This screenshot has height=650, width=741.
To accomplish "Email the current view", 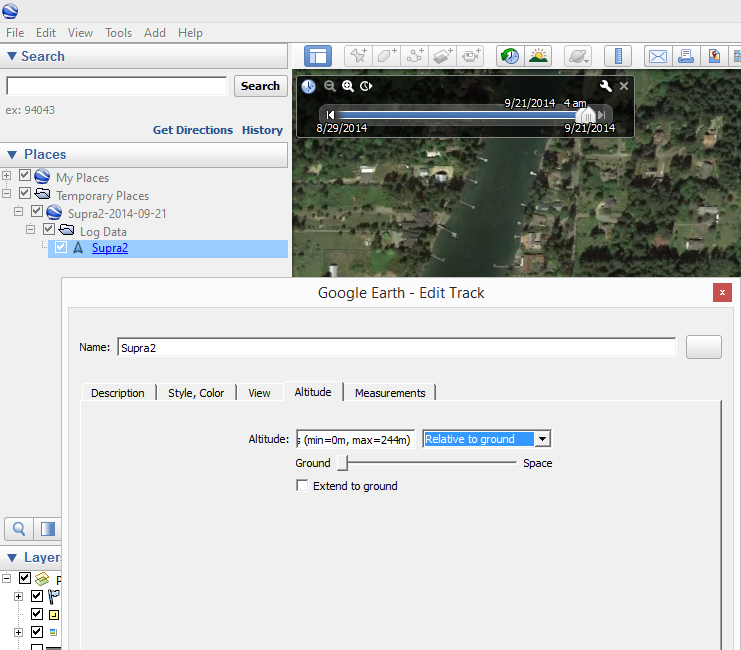I will point(658,56).
